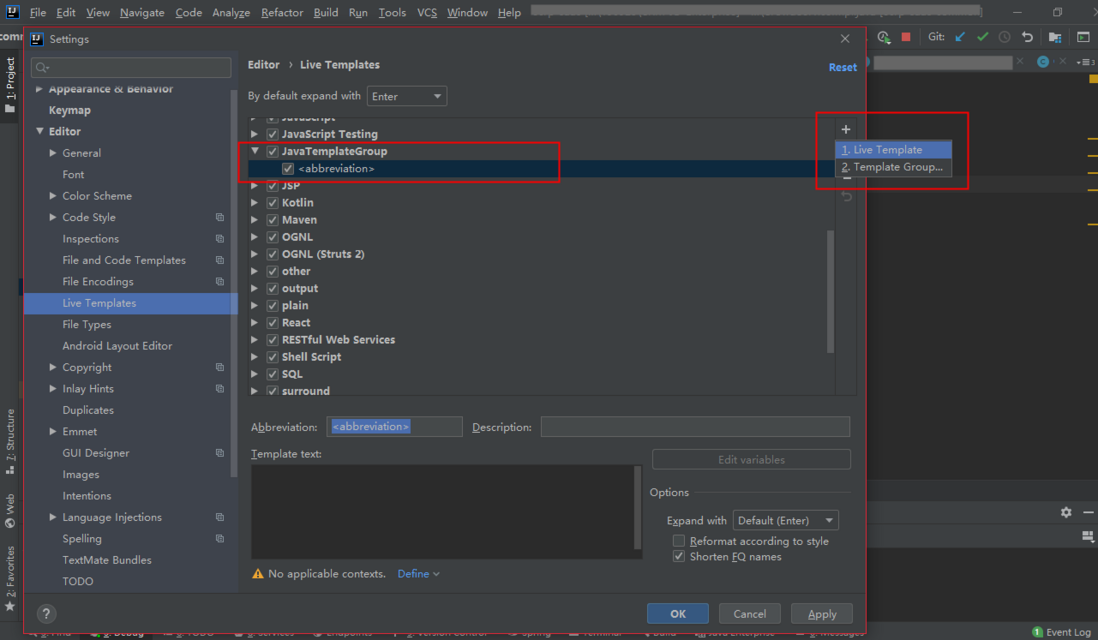Open the Project tool window tab
The width and height of the screenshot is (1098, 640).
coord(10,85)
